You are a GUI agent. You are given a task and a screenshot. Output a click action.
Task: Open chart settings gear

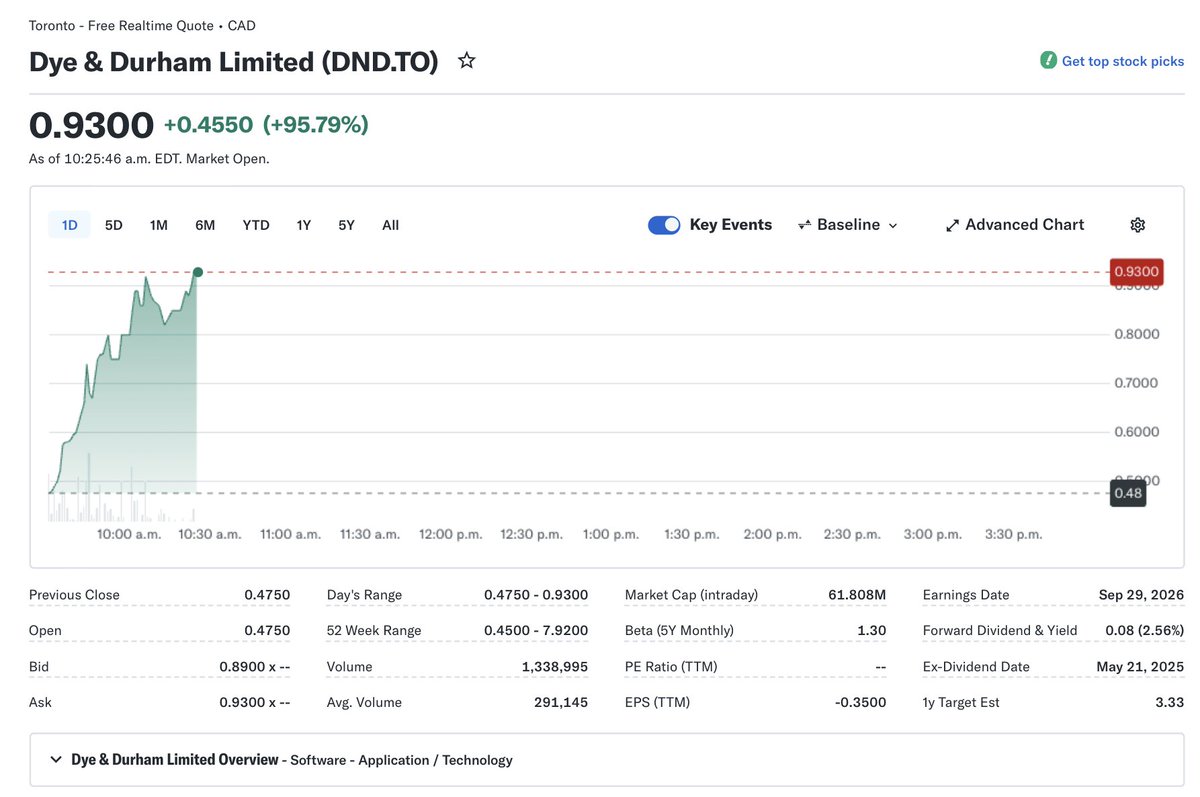click(x=1137, y=225)
